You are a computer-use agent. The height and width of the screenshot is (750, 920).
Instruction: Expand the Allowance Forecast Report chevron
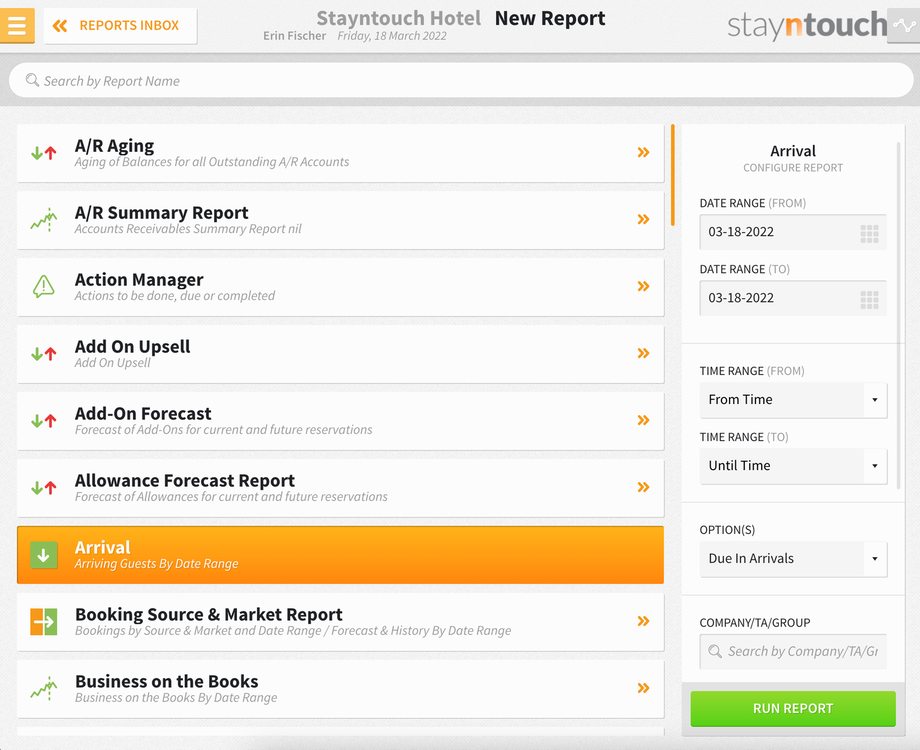(x=644, y=487)
